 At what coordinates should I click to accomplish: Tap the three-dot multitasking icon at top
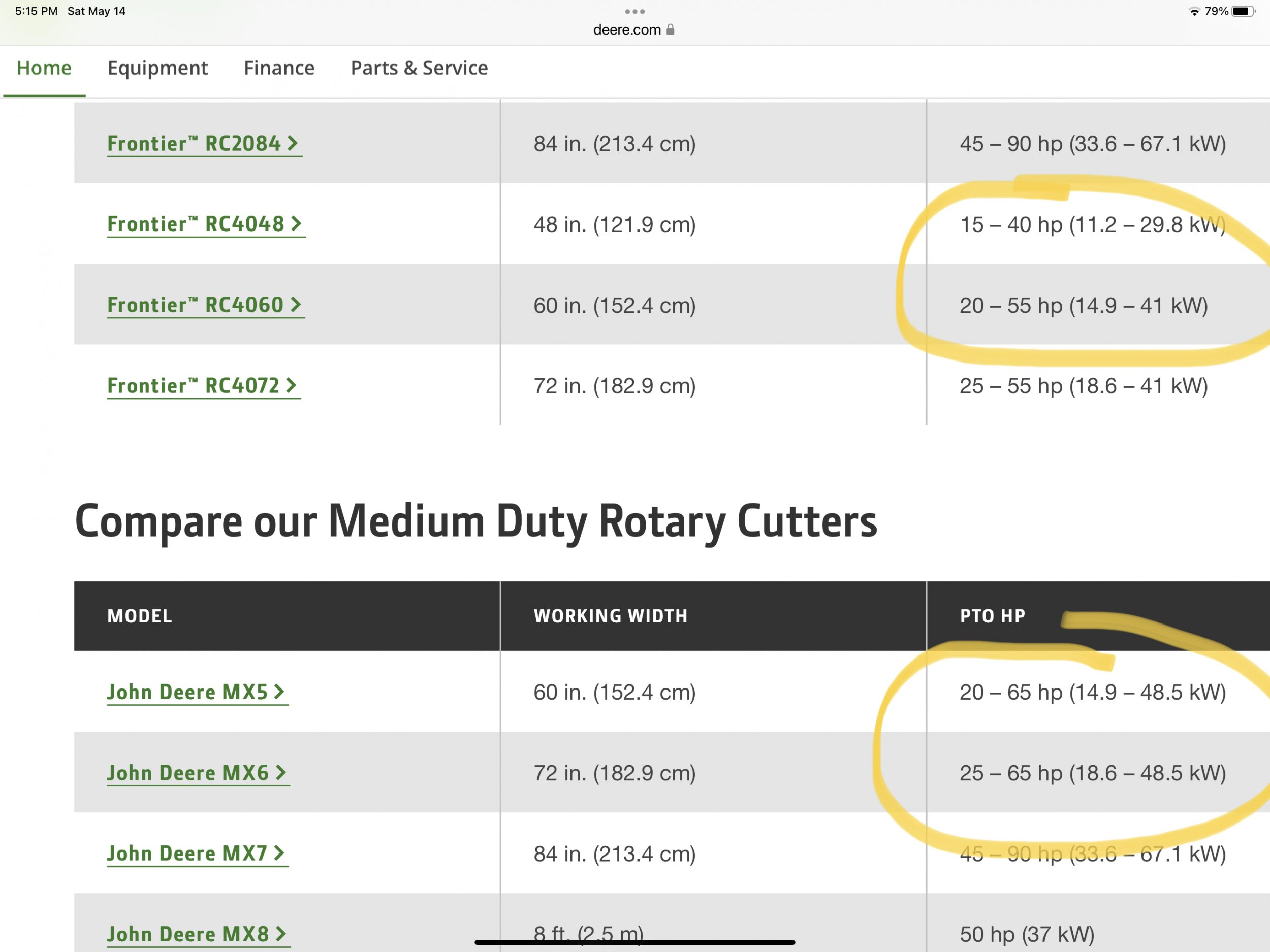(634, 12)
